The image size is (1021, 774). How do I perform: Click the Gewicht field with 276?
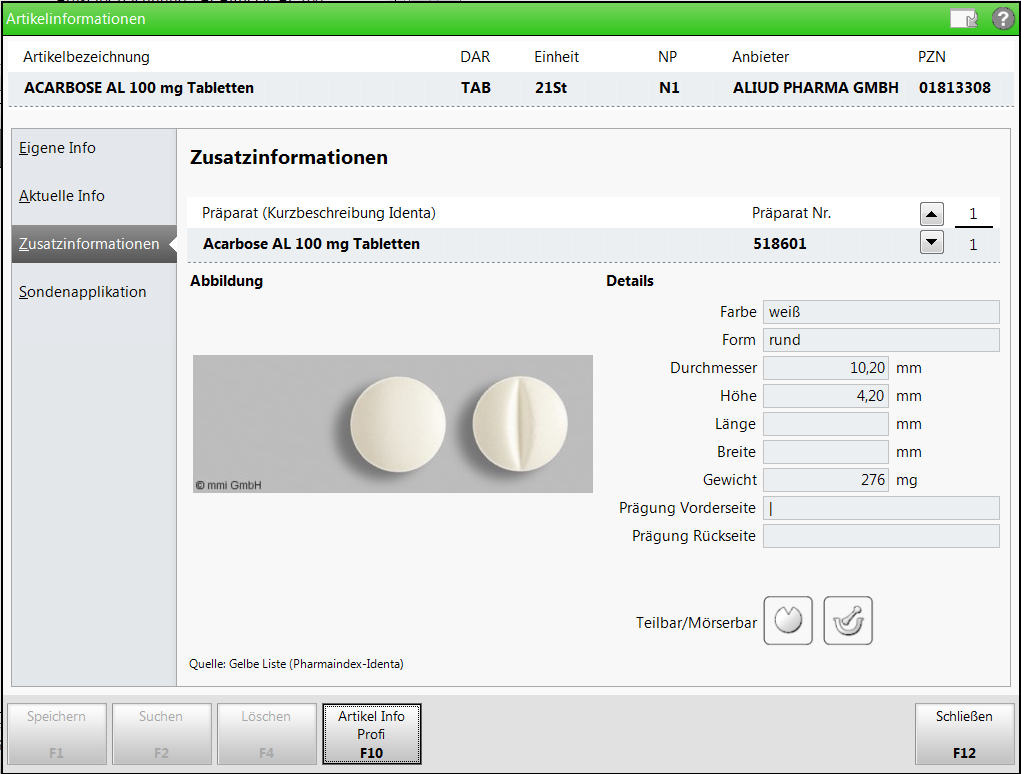[x=826, y=480]
